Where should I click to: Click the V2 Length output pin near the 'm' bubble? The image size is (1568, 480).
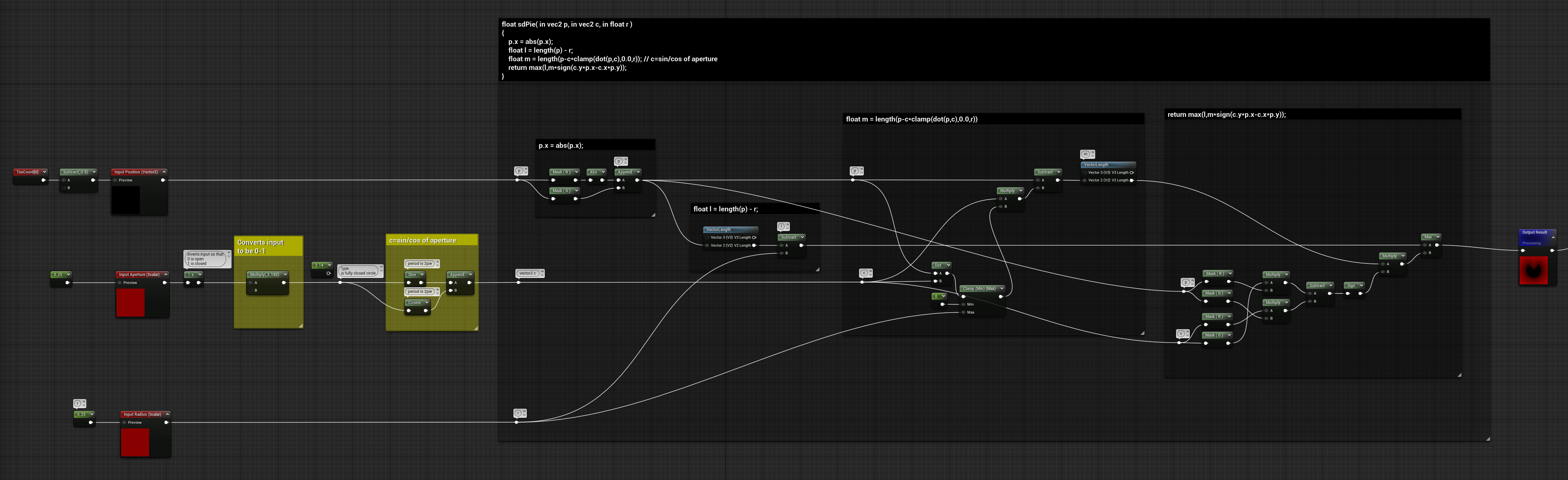coord(1131,180)
